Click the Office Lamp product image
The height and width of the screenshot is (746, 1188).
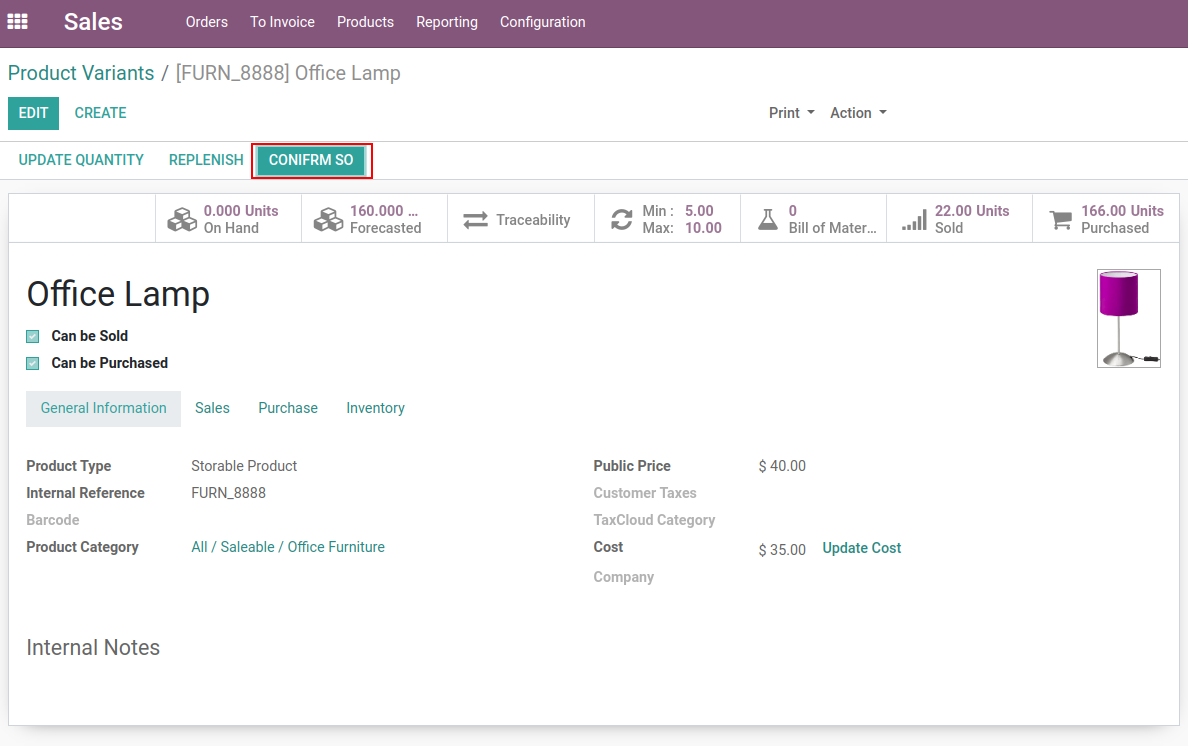click(x=1128, y=318)
